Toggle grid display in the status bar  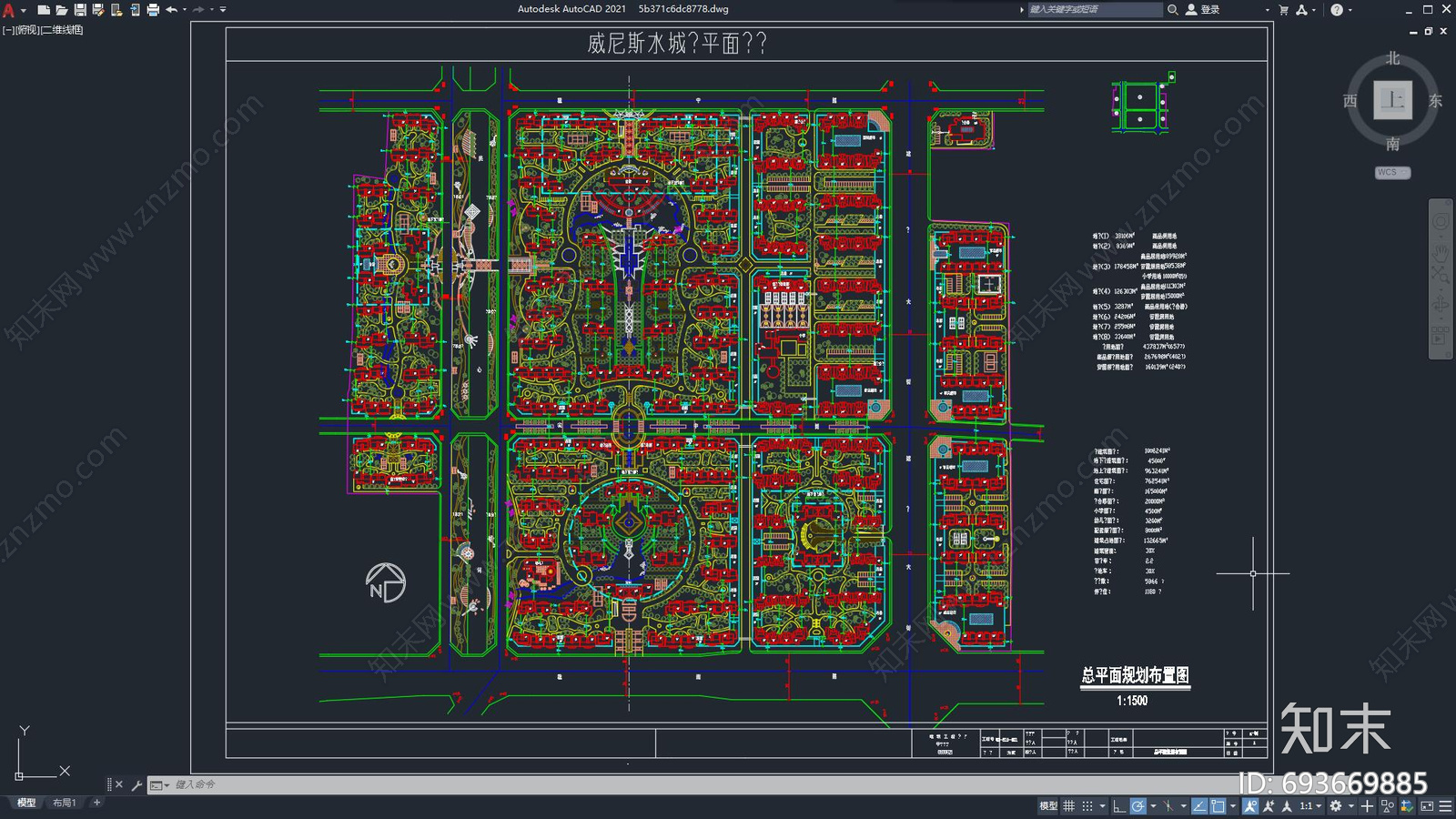click(x=1069, y=806)
